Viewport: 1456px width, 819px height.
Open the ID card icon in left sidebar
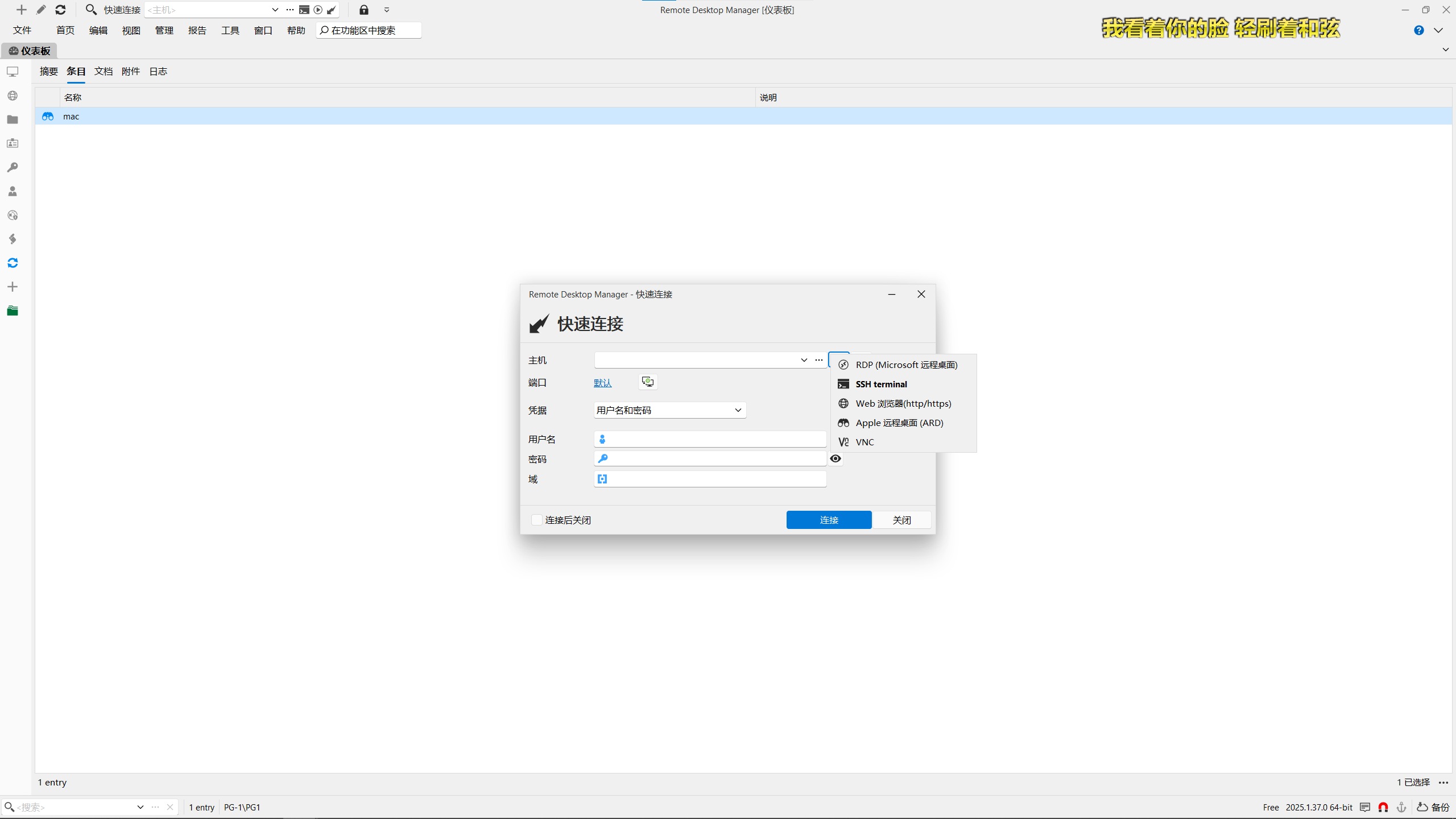tap(13, 143)
